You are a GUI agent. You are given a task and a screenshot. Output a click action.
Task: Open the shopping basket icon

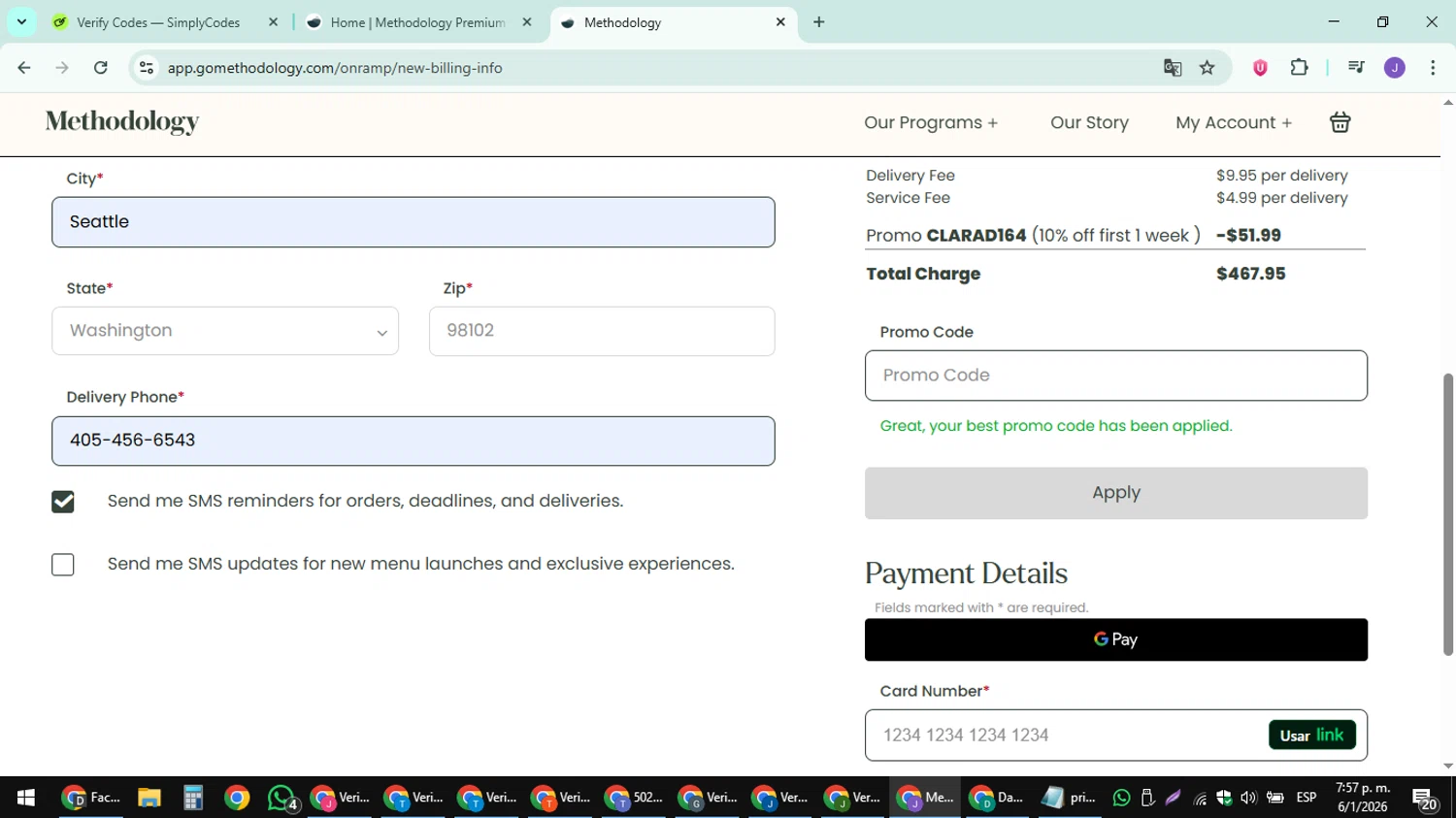(x=1340, y=122)
